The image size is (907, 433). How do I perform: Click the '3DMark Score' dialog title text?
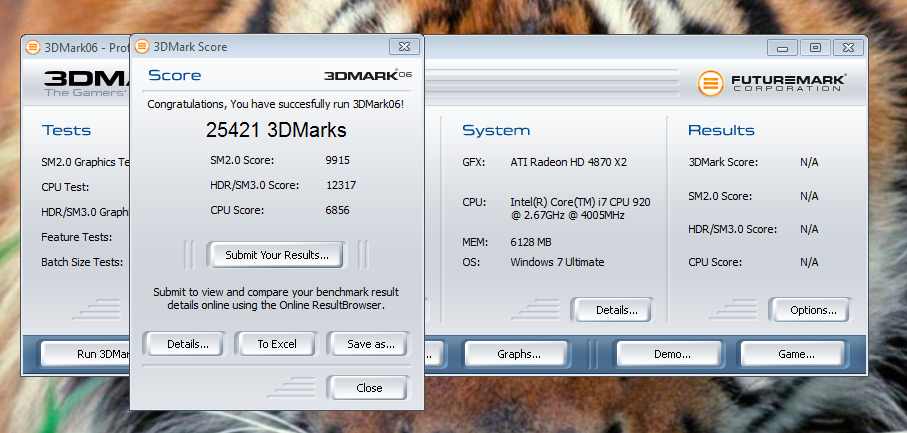(190, 47)
